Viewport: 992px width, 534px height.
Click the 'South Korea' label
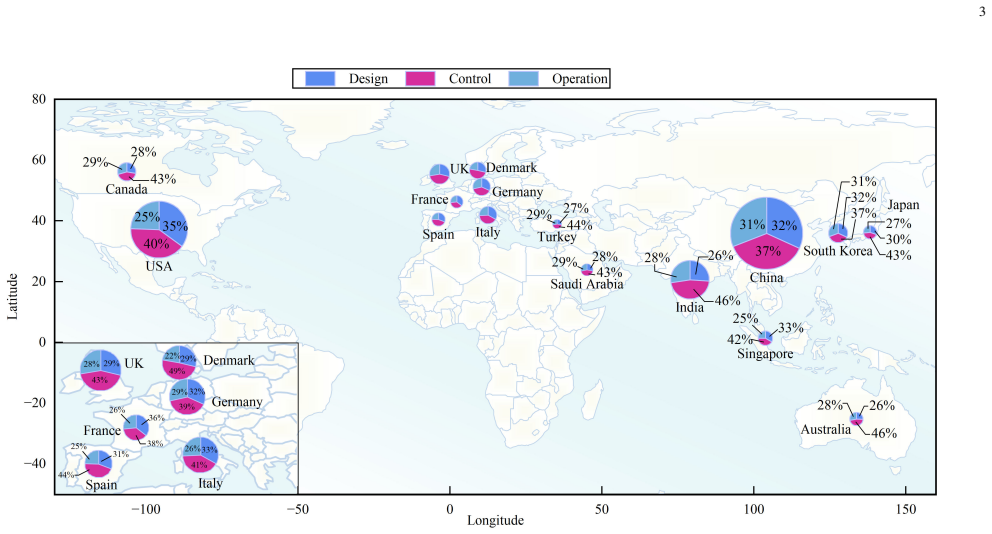click(838, 251)
